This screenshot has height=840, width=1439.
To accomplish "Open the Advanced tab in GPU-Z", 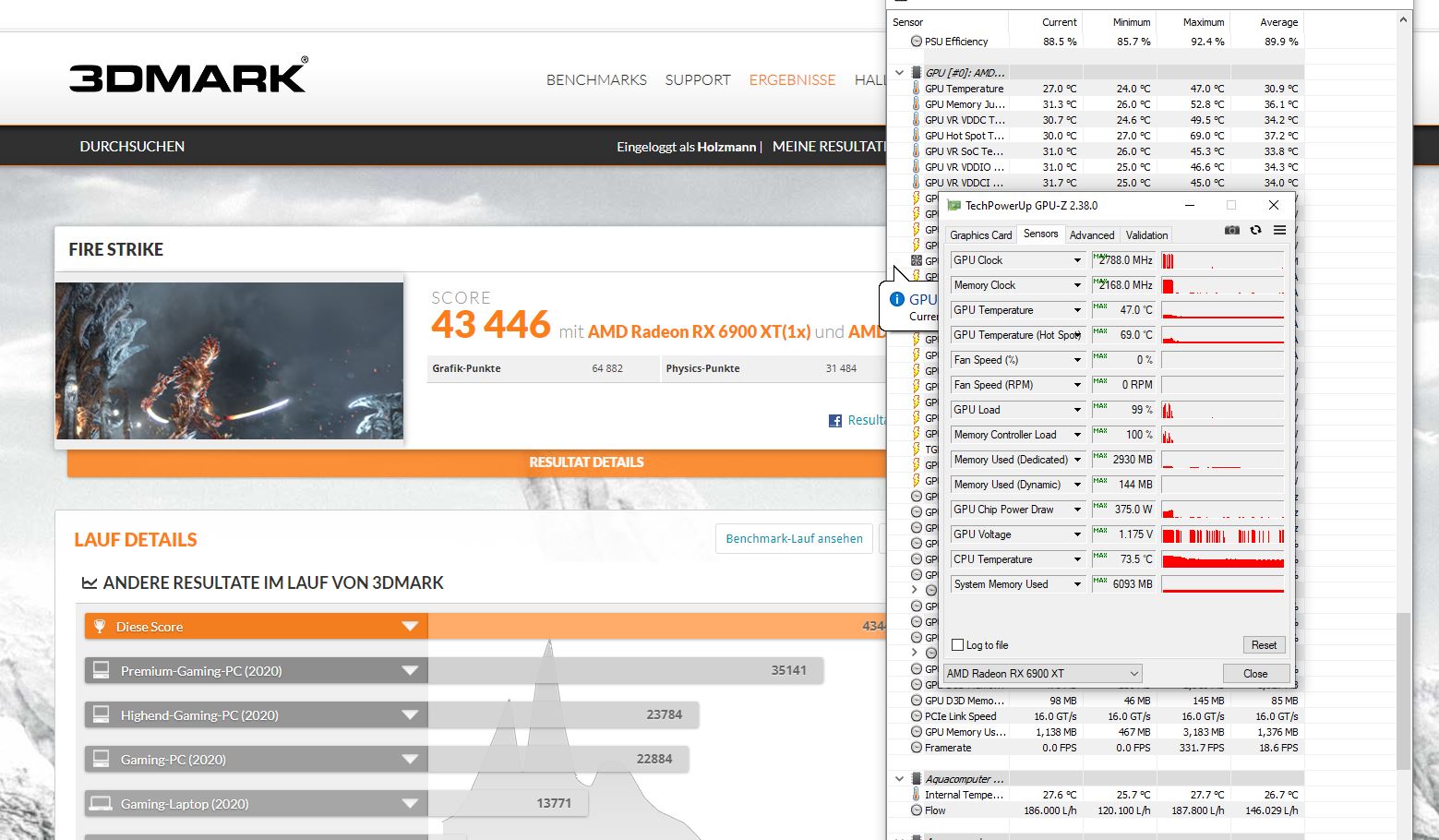I will (x=1092, y=235).
